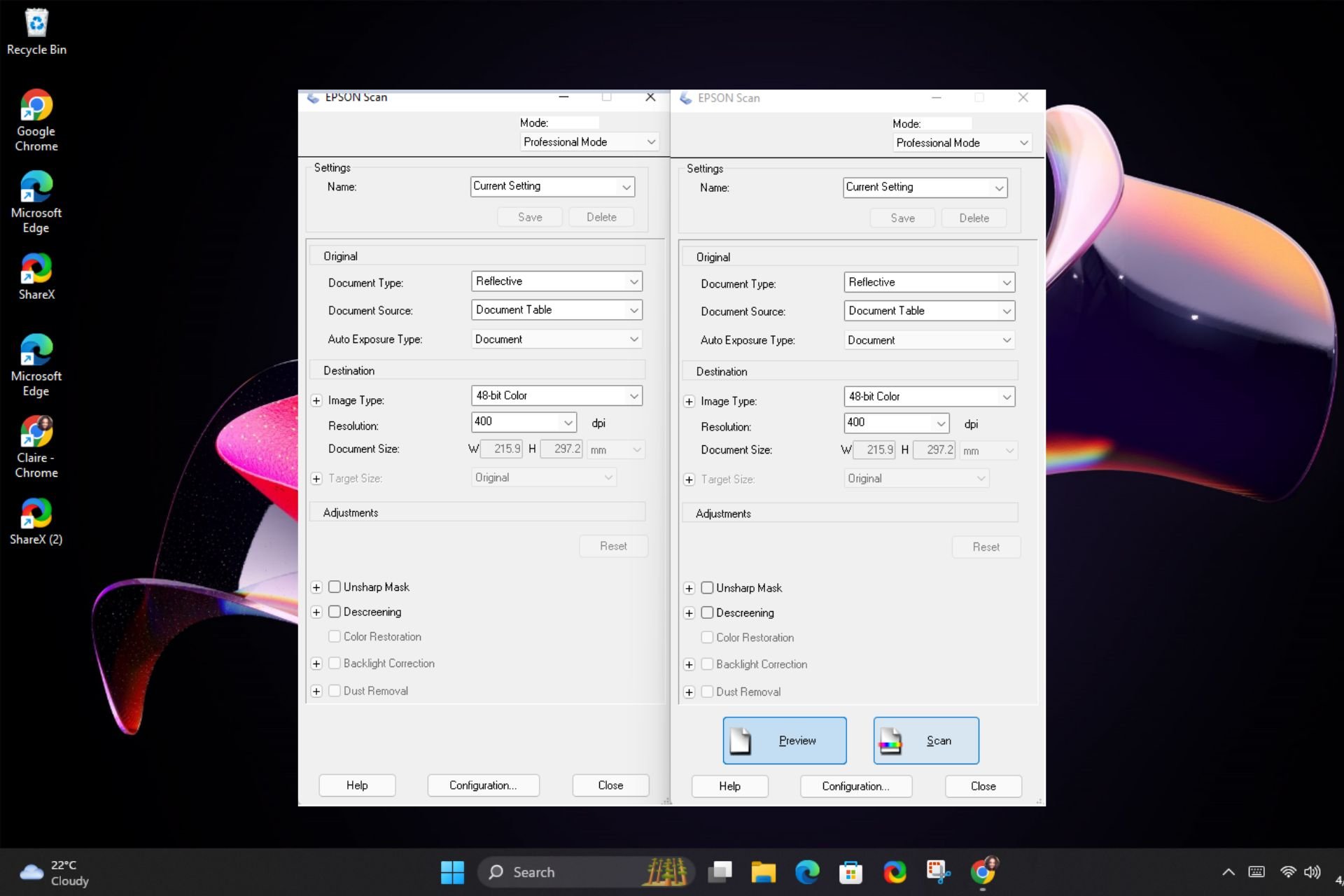Open Image Type dropdown in right window

point(930,396)
